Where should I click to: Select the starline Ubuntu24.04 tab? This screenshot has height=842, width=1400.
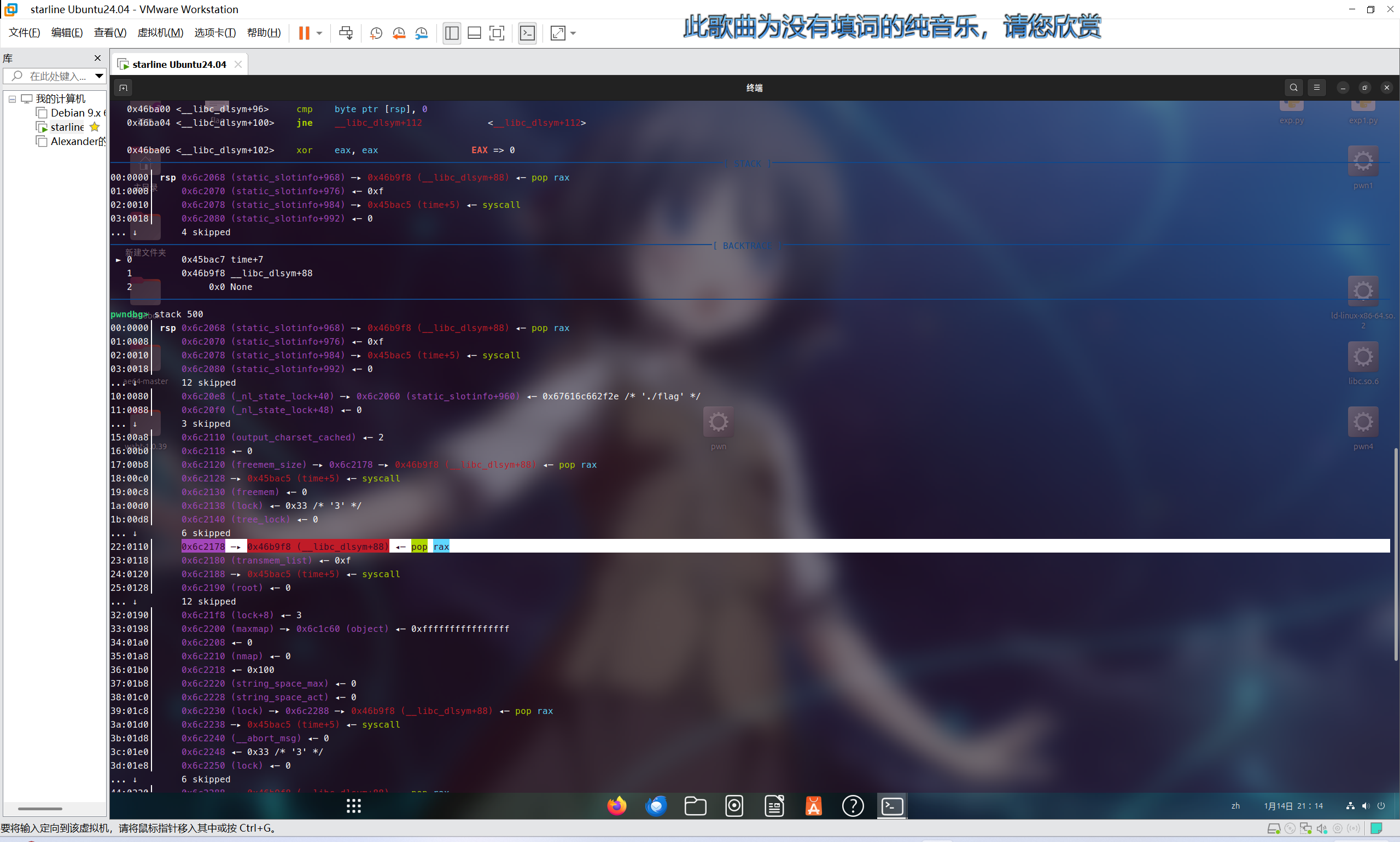click(x=179, y=64)
